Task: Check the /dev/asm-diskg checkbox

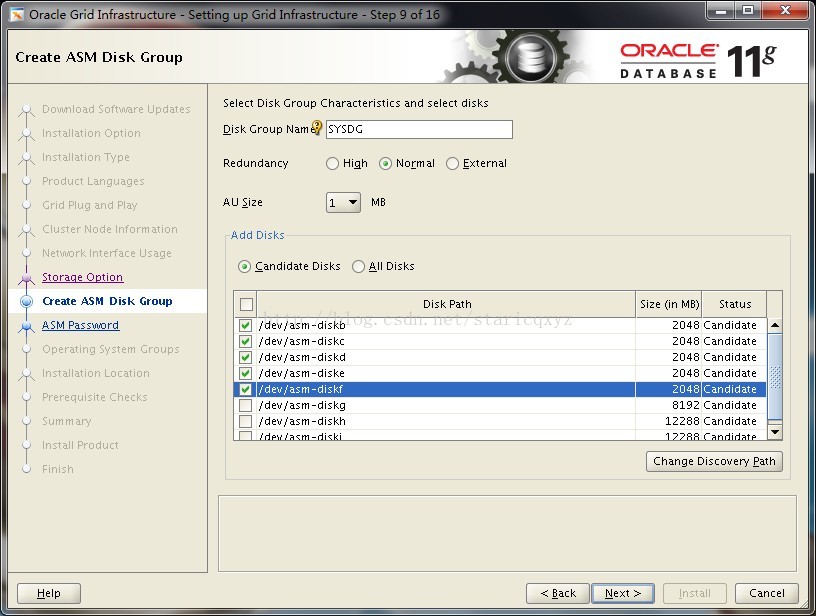Action: point(246,406)
